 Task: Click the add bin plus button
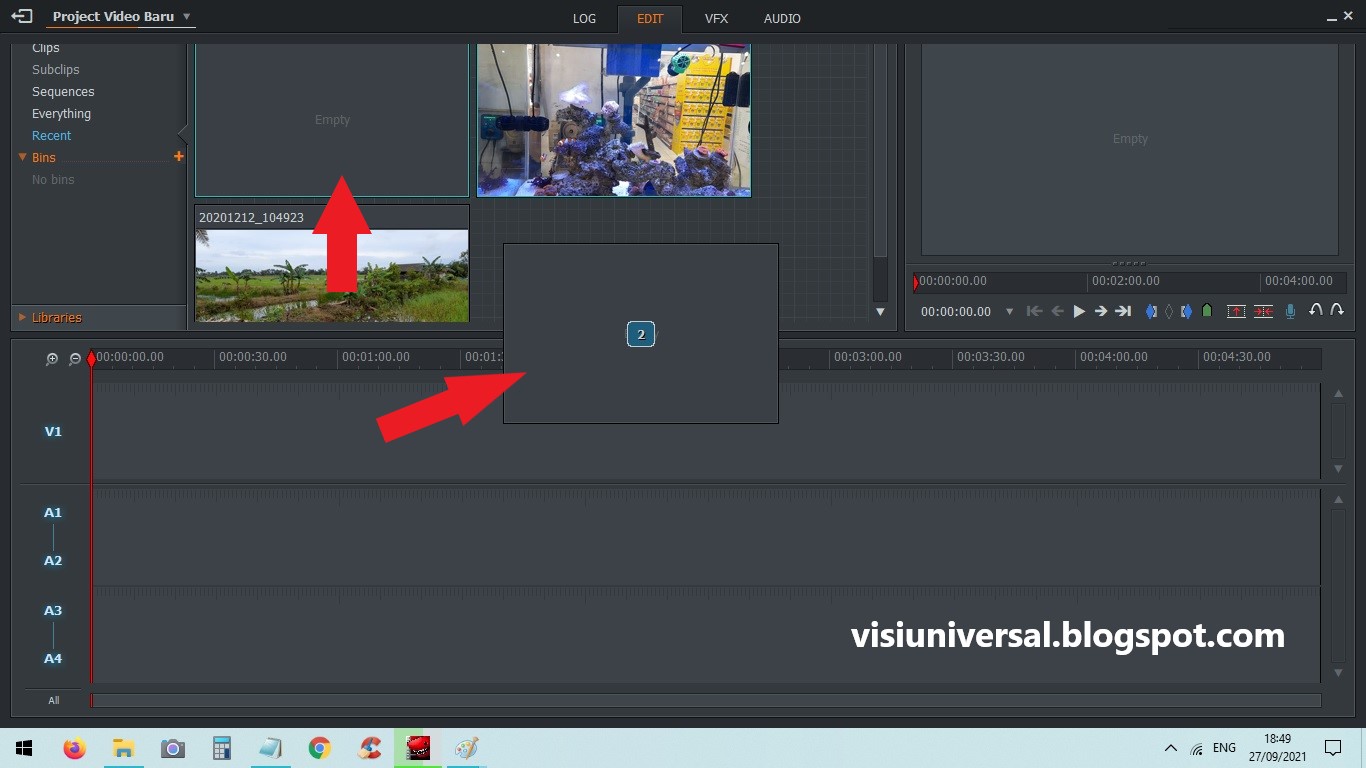click(x=178, y=156)
